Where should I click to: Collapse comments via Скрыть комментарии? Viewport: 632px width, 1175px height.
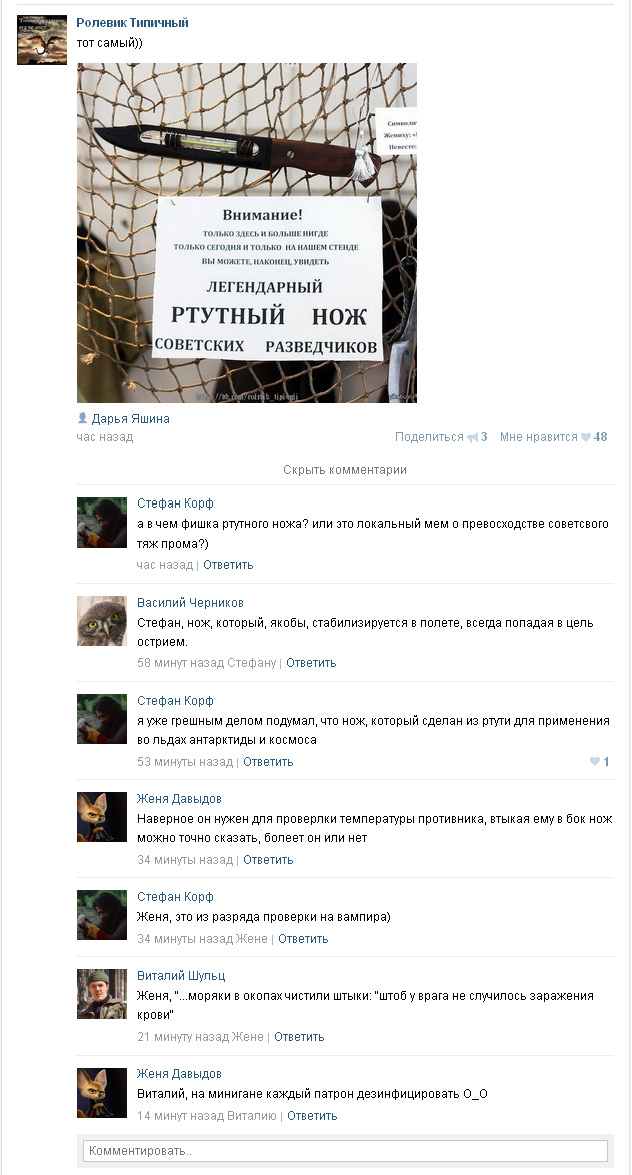pos(345,470)
